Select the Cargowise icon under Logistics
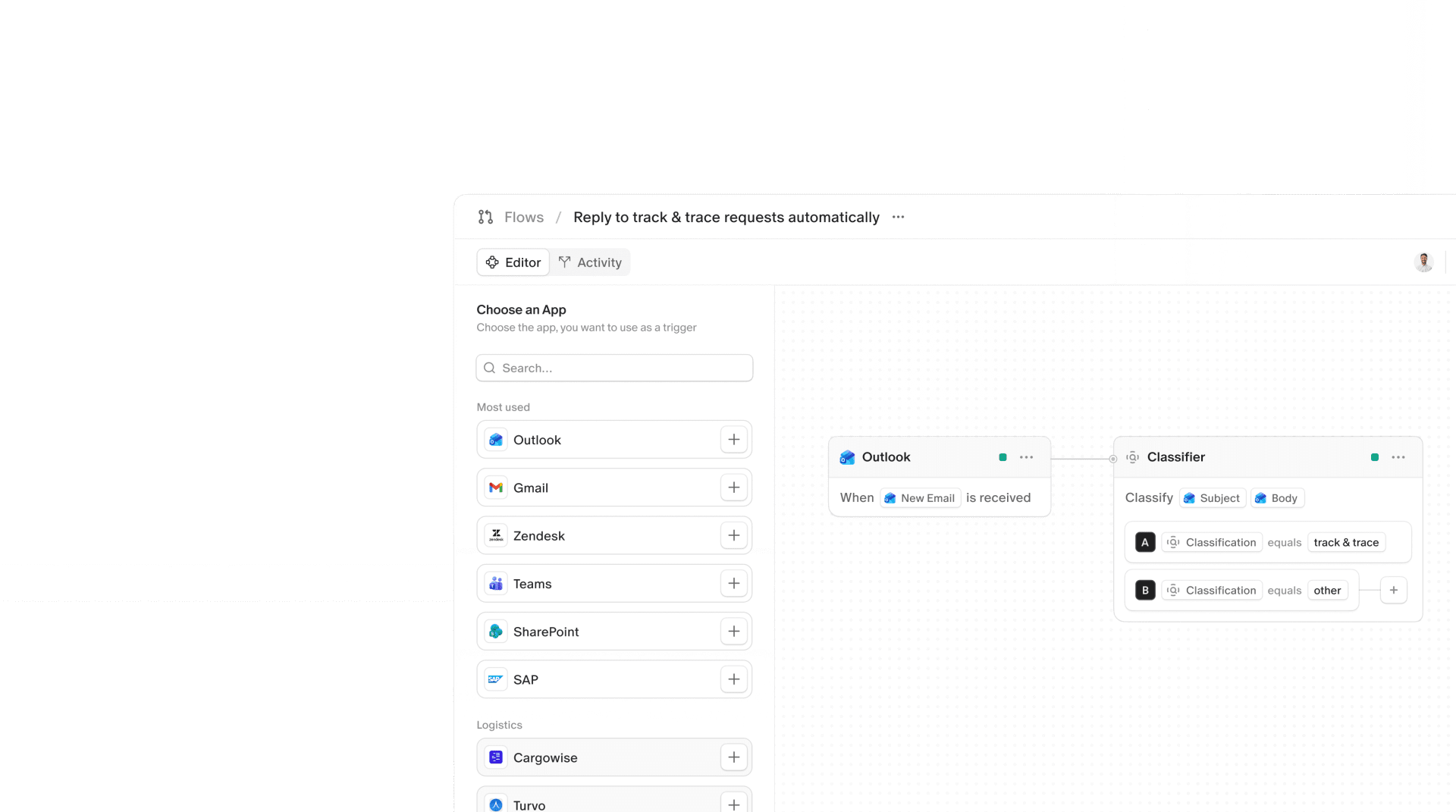The width and height of the screenshot is (1456, 812). click(496, 757)
